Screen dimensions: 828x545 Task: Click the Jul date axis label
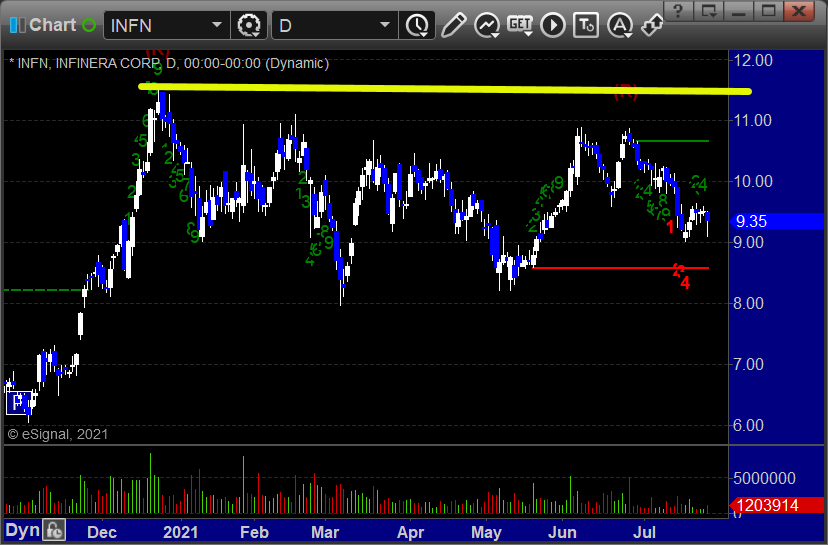pyautogui.click(x=644, y=532)
